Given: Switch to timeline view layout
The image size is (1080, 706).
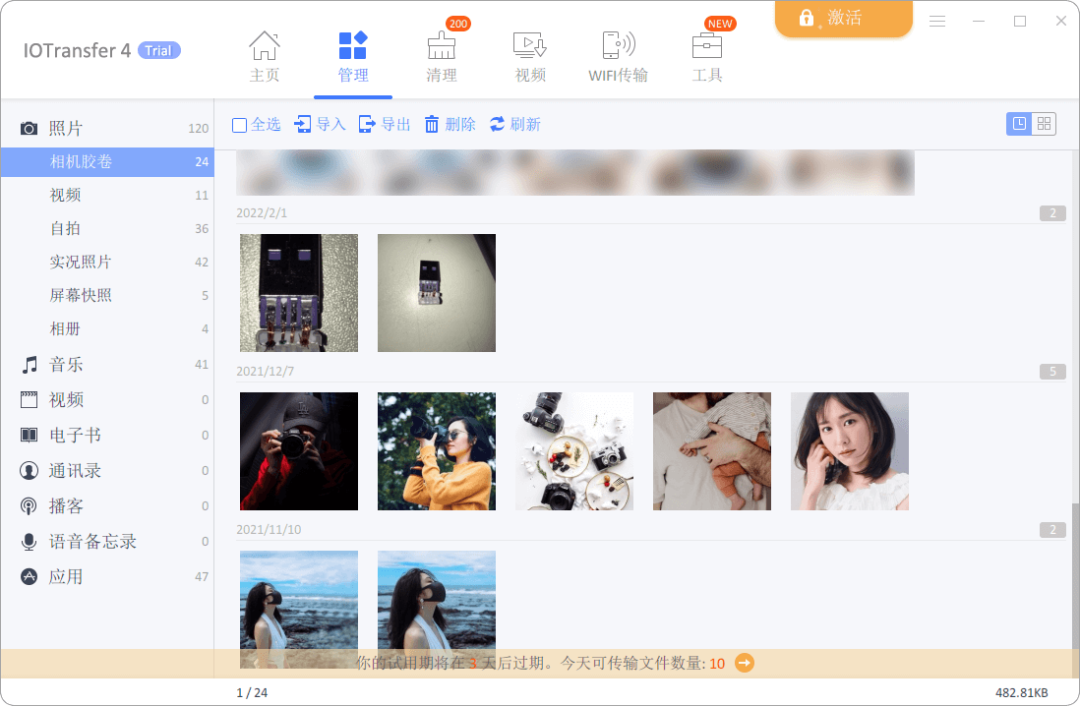Looking at the screenshot, I should tap(1018, 123).
